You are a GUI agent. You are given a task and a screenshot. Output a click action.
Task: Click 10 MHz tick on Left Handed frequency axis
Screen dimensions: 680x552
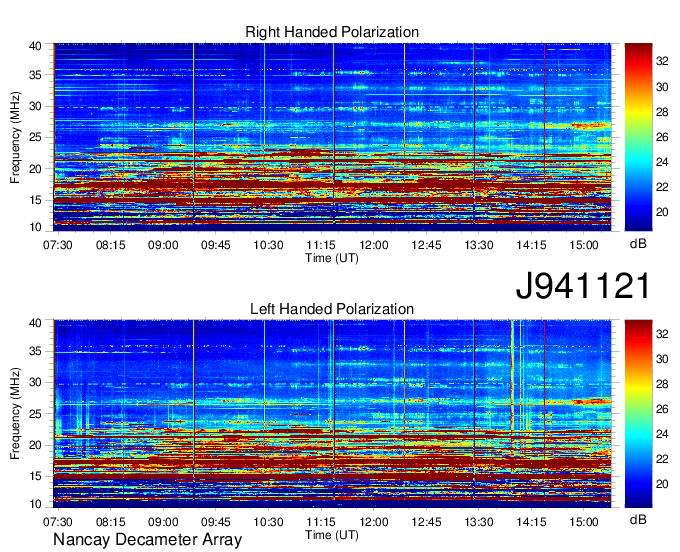point(36,504)
